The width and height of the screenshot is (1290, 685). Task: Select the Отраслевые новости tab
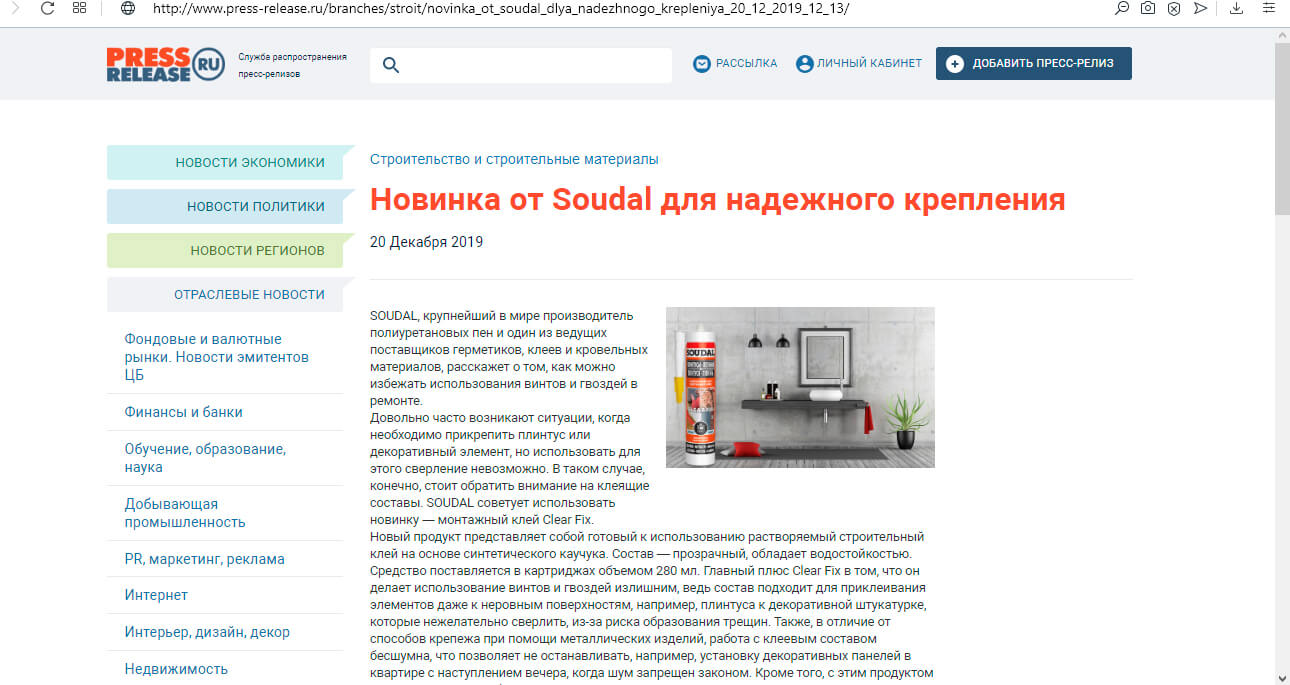pyautogui.click(x=231, y=294)
